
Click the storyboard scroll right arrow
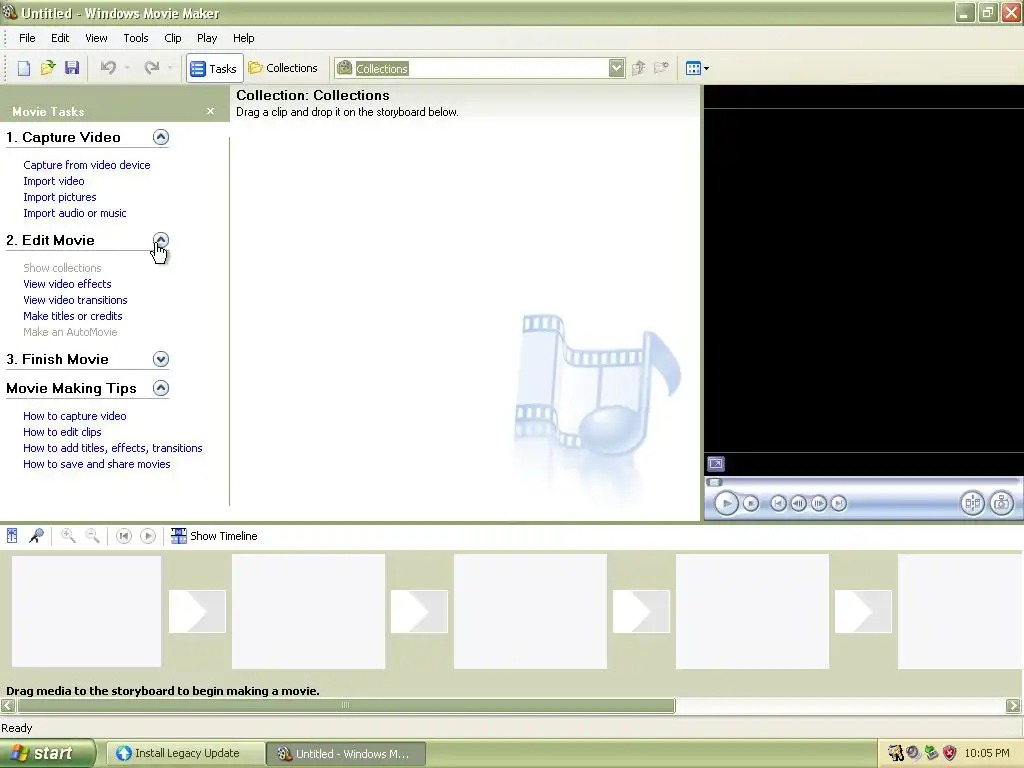pos(1013,705)
